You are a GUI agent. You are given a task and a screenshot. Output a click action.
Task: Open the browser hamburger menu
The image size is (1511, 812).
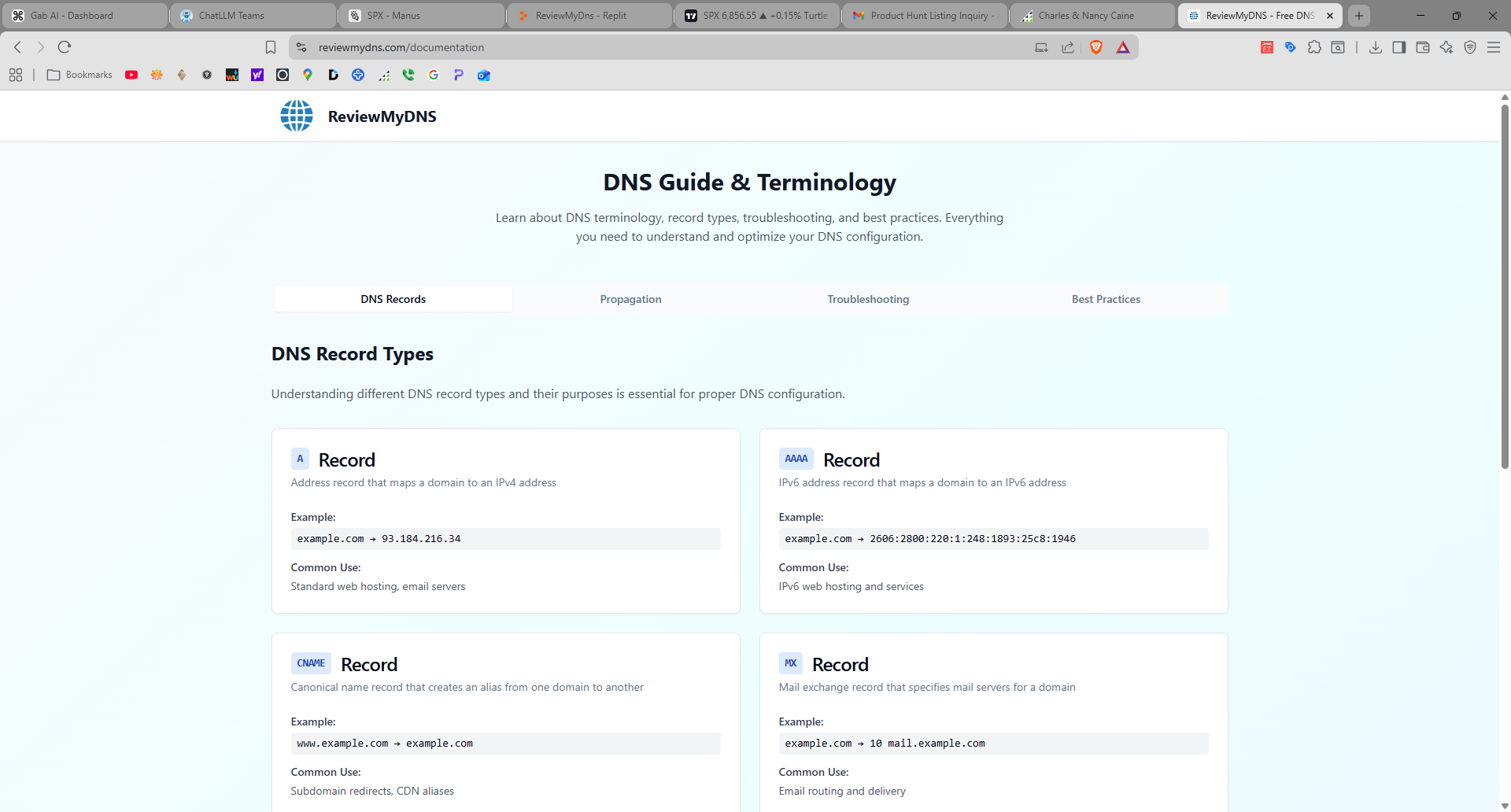coord(1494,47)
